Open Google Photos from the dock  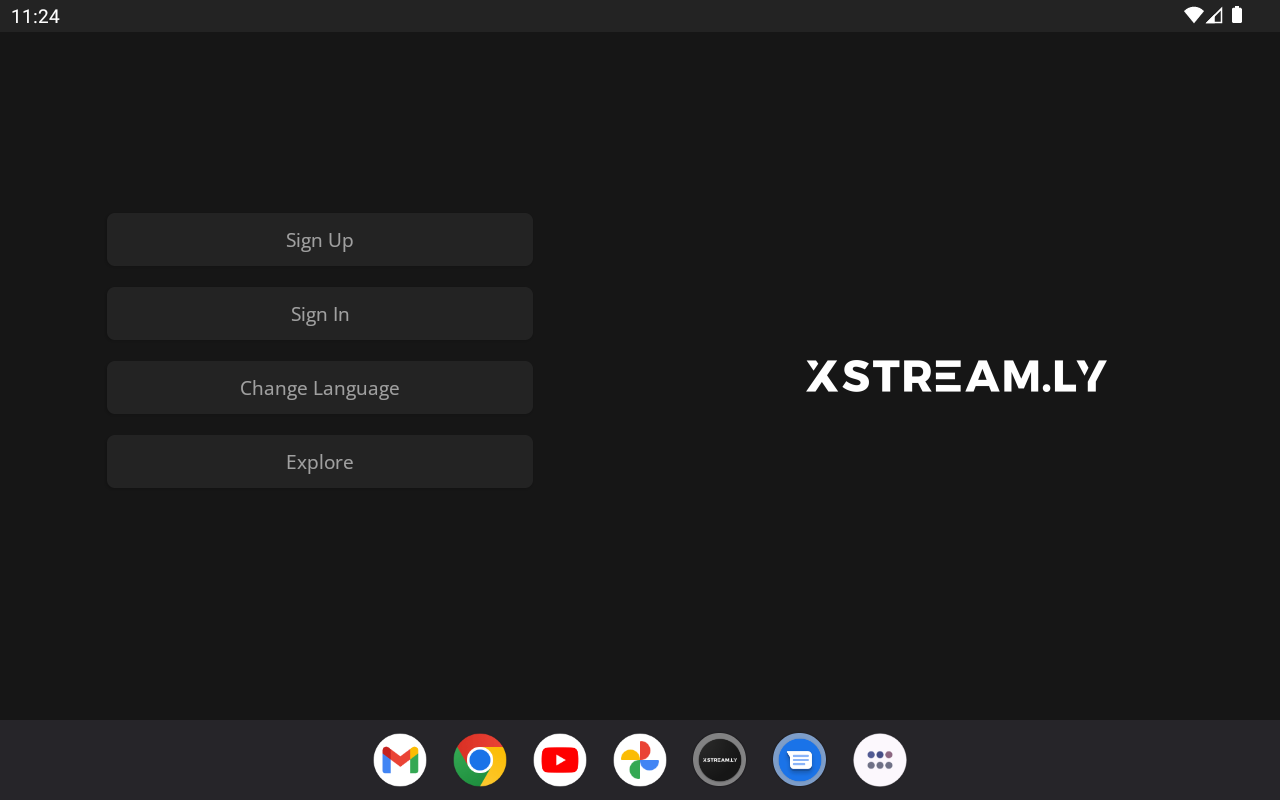tap(640, 760)
